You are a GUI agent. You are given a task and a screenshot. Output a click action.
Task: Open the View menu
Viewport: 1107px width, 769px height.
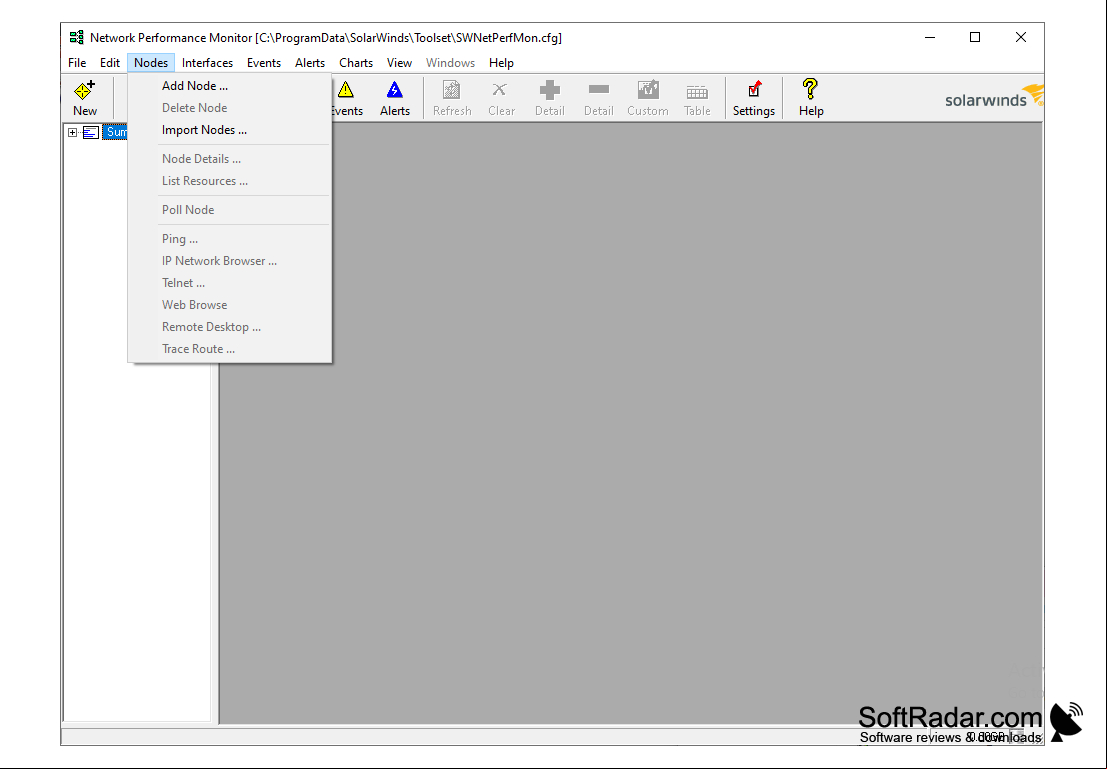tap(399, 63)
